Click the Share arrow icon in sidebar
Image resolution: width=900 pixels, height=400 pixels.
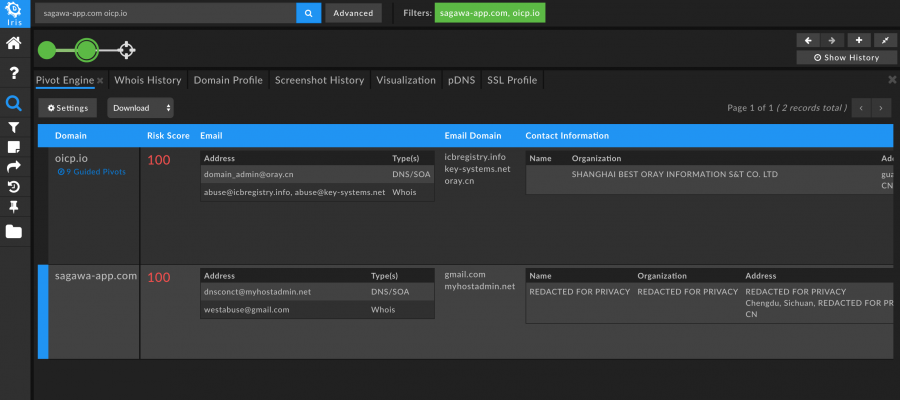coord(14,166)
